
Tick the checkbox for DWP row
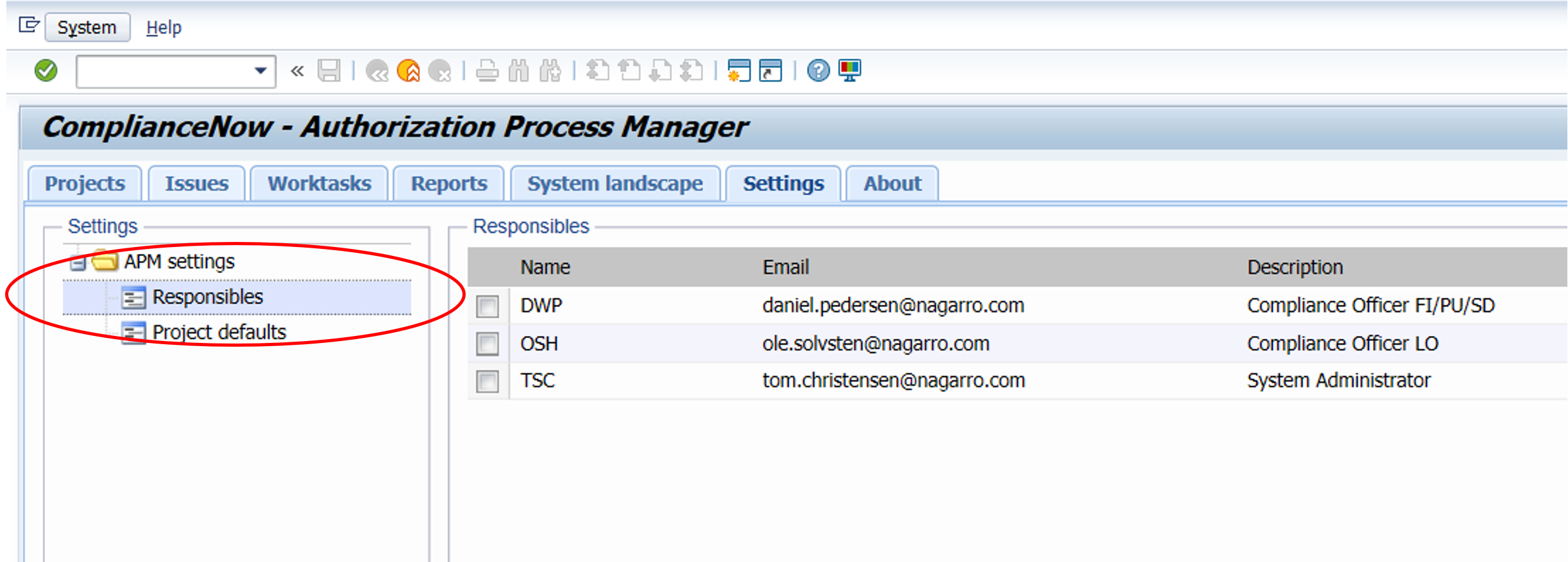pyautogui.click(x=488, y=307)
